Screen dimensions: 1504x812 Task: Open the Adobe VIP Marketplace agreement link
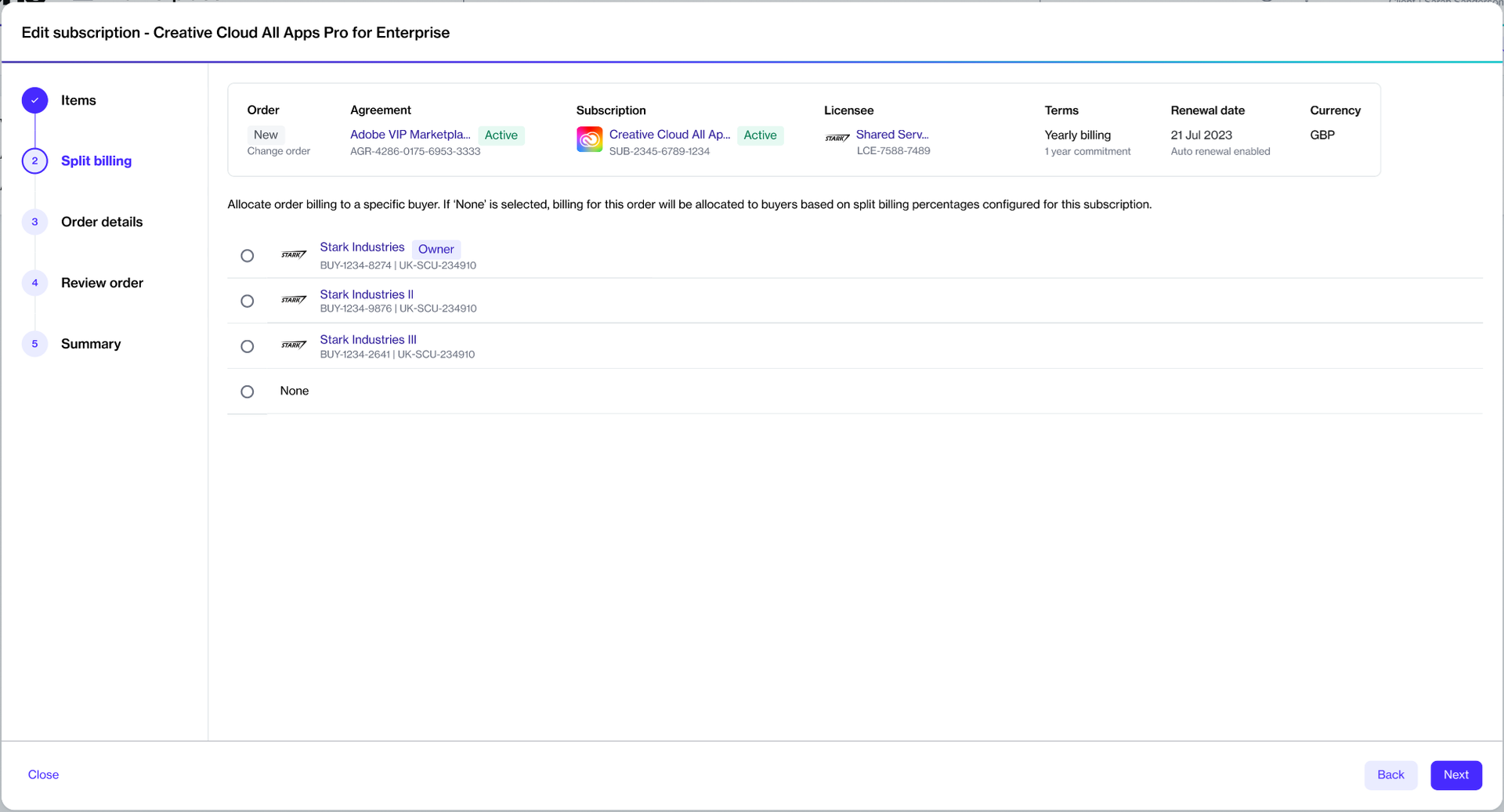point(410,135)
